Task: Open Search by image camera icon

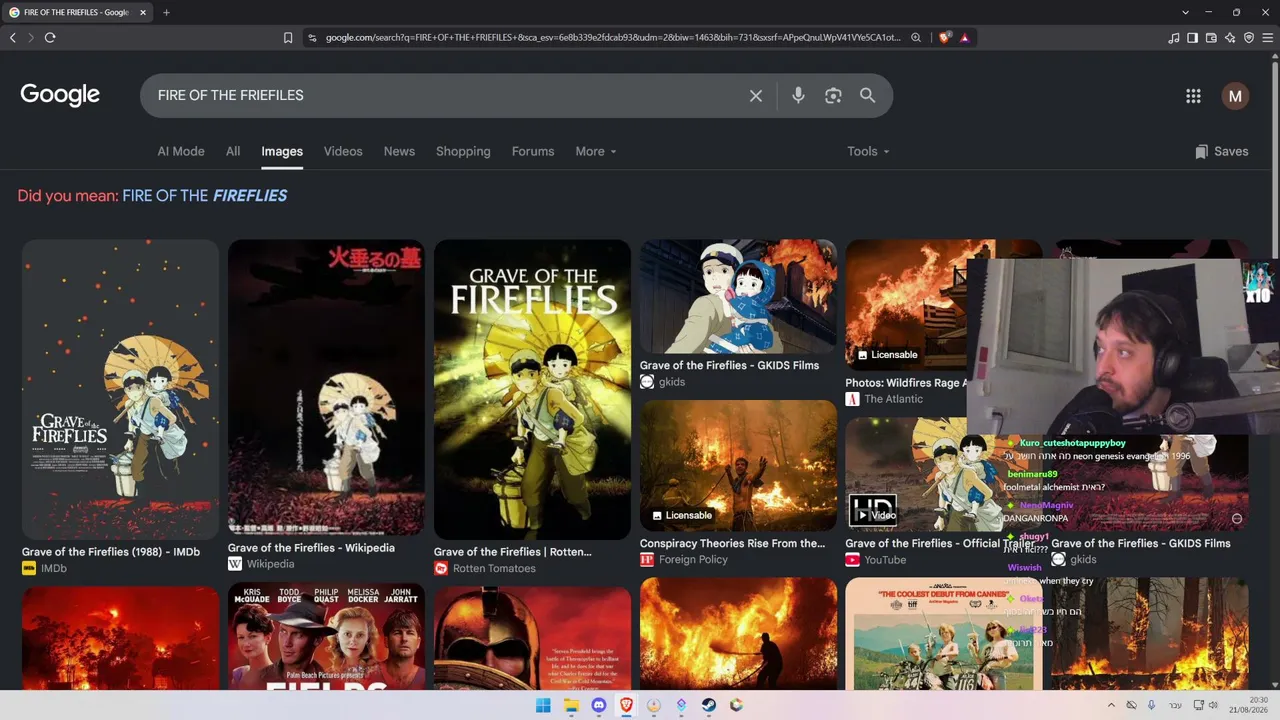Action: pyautogui.click(x=833, y=96)
